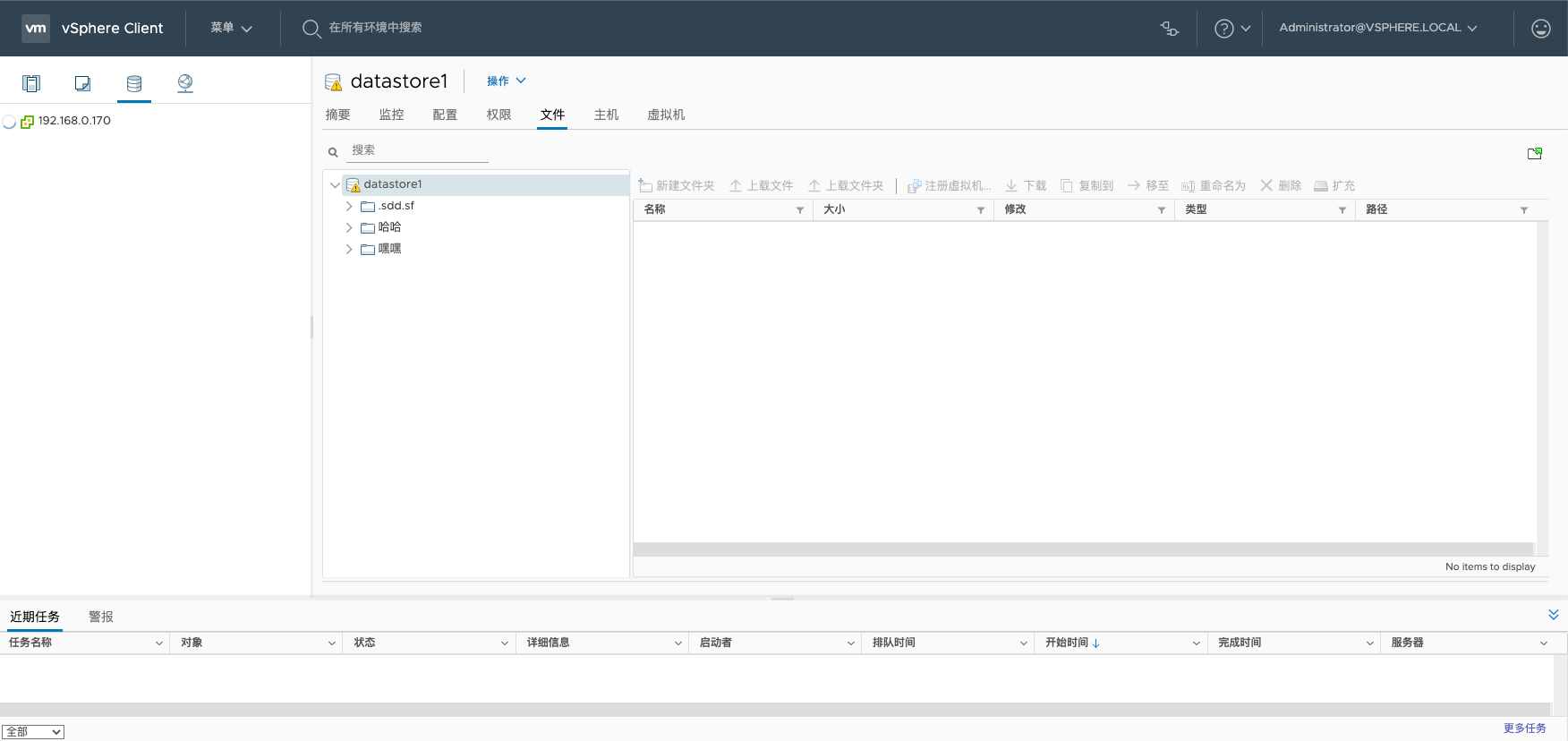
Task: Collapse the datastore1 tree root
Action: coord(335,185)
